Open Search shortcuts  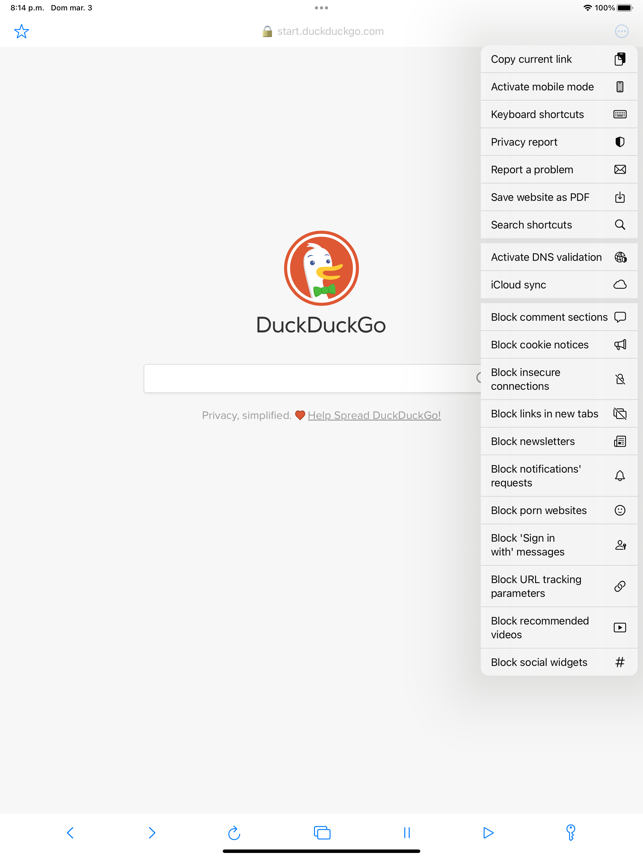[x=559, y=224]
